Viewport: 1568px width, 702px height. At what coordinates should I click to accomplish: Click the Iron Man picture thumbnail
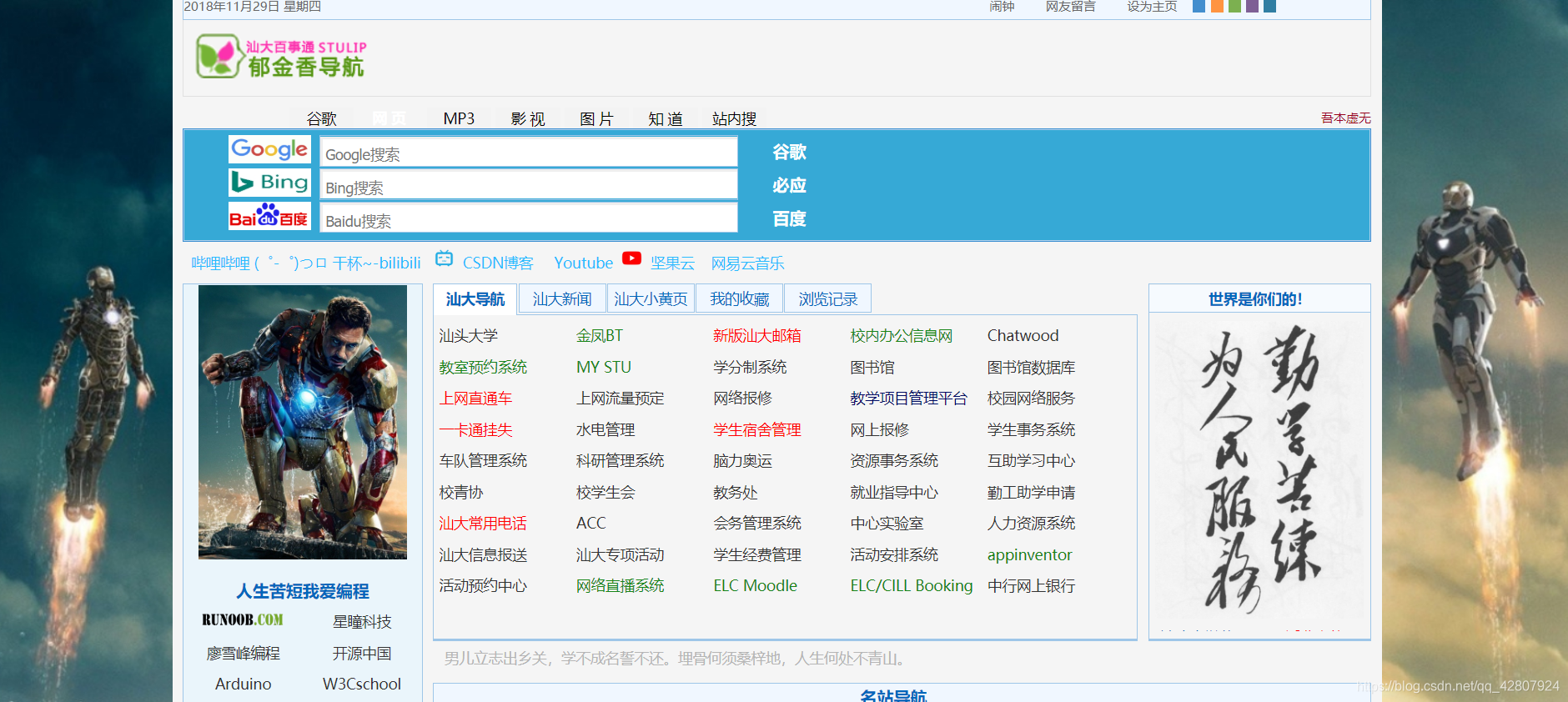[303, 422]
